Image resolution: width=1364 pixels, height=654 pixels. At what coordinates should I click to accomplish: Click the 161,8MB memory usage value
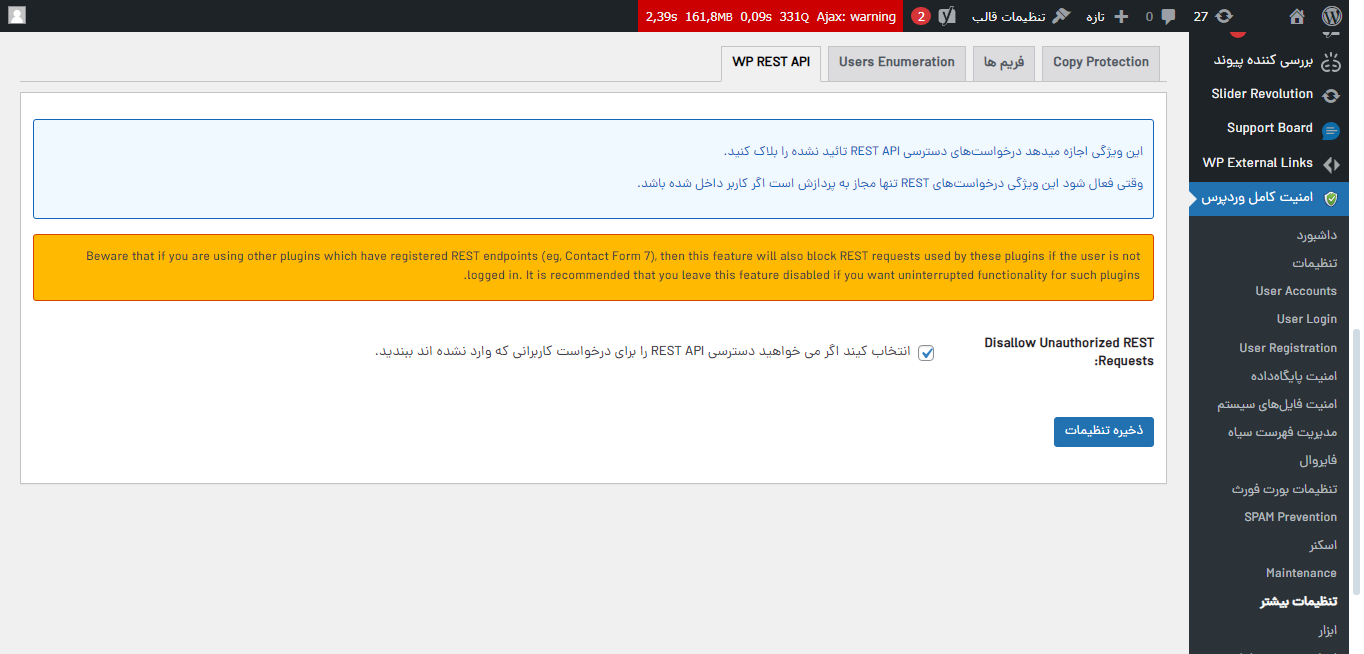click(x=709, y=16)
